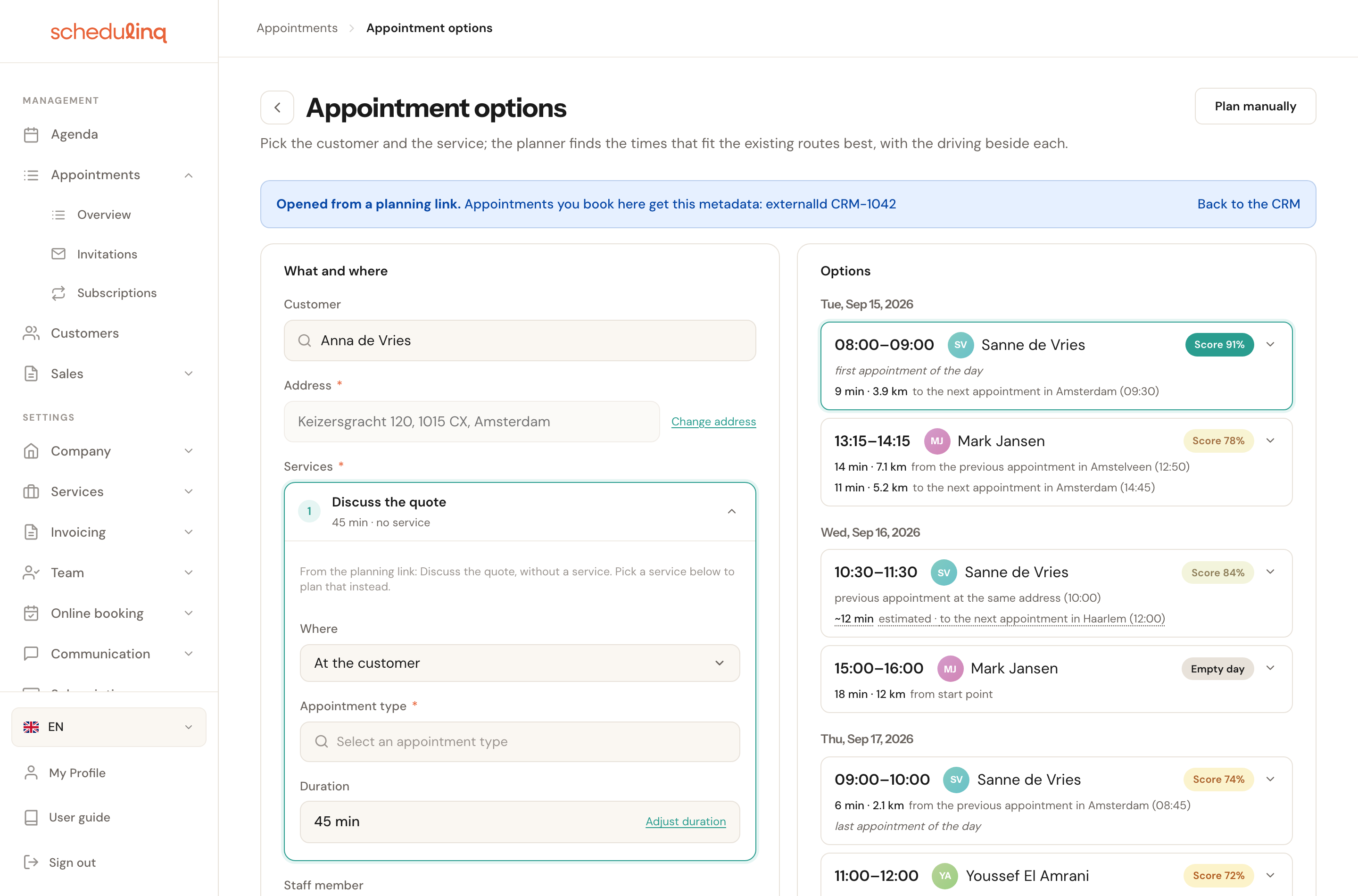The image size is (1358, 896).
Task: Expand the 08:00–09:00 Sanne de Vries option
Action: (1270, 345)
